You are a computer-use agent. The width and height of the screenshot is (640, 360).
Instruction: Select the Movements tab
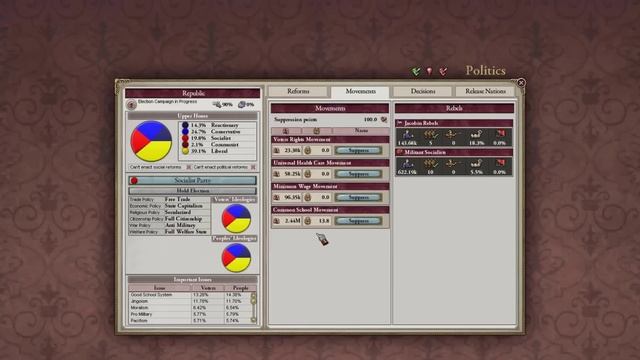click(x=360, y=91)
